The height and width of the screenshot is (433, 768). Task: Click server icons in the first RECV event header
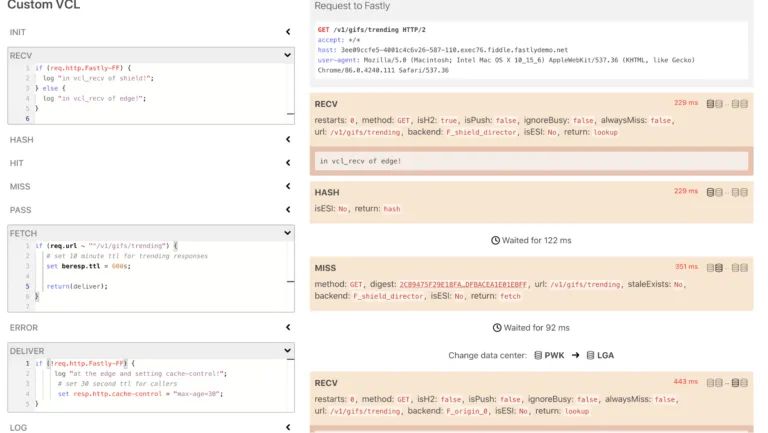pyautogui.click(x=726, y=104)
